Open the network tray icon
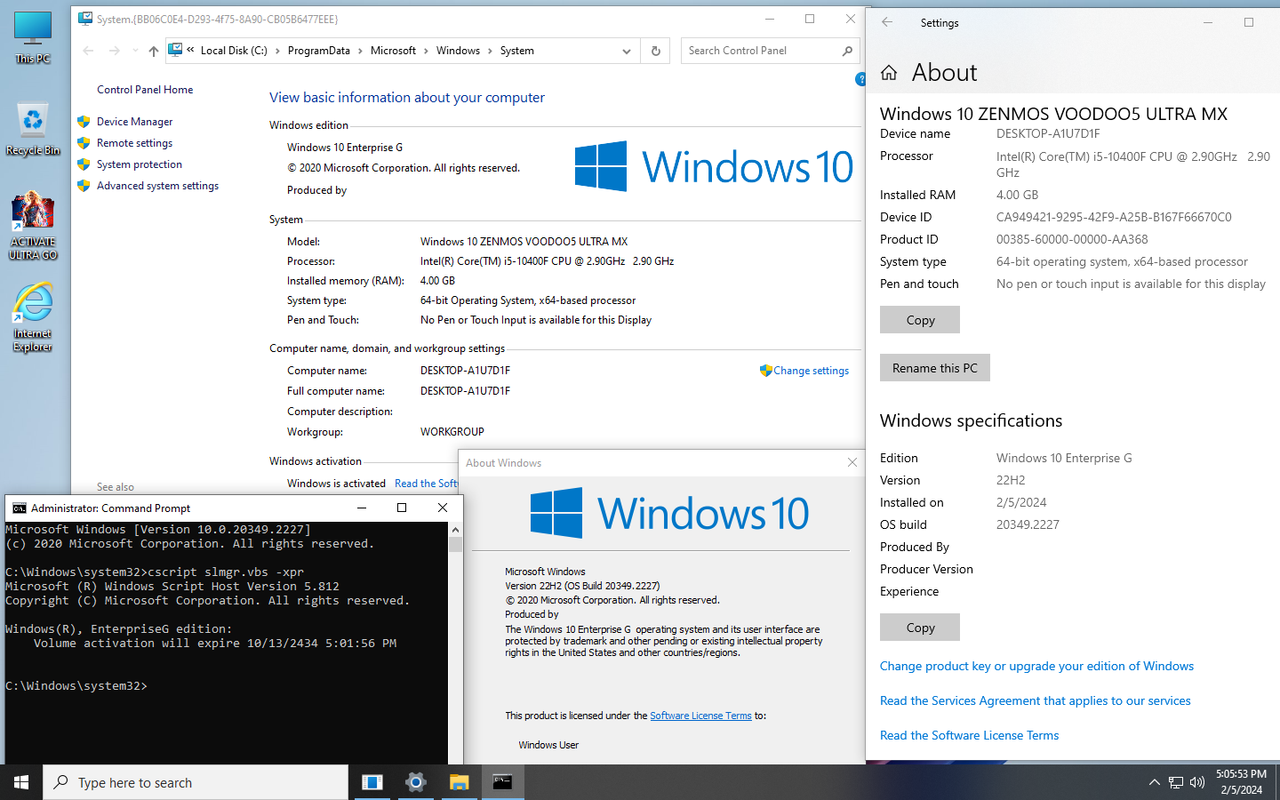1280x800 pixels. pos(1176,782)
